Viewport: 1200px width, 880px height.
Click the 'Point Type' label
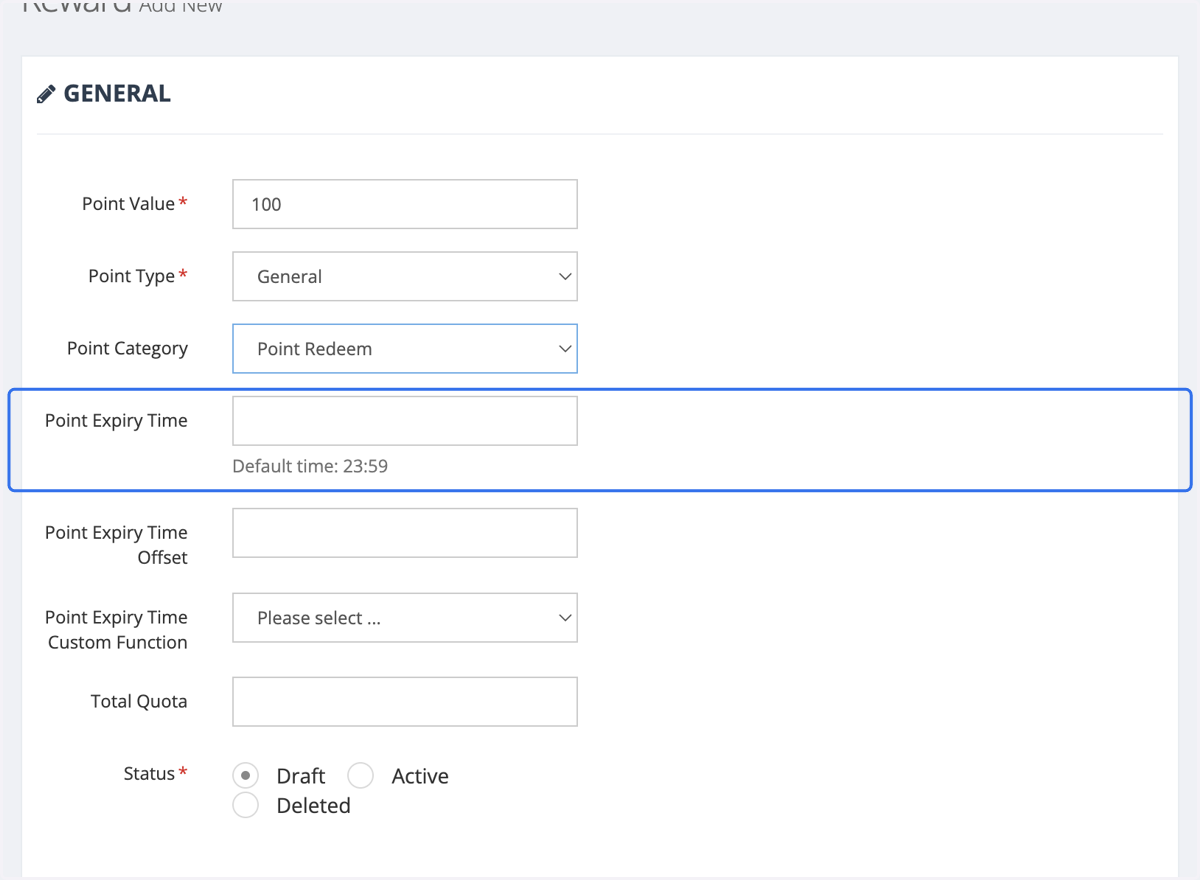(131, 276)
